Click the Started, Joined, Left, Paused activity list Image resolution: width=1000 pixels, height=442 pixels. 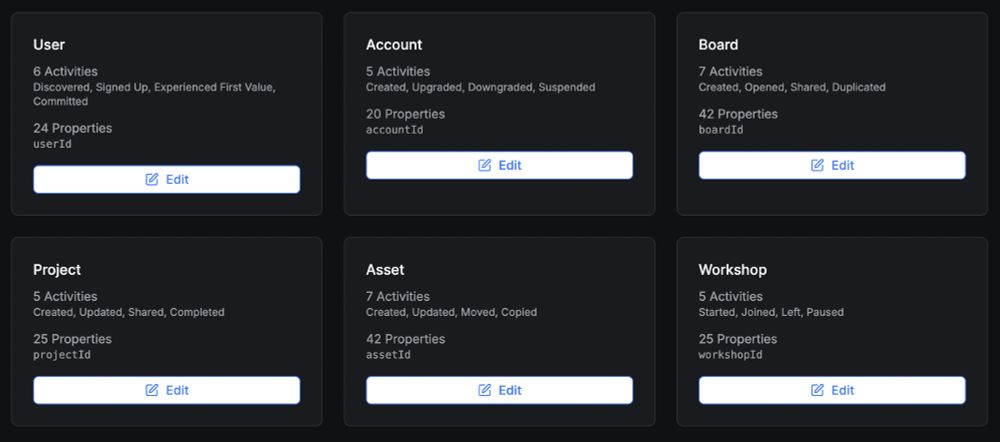pos(771,313)
